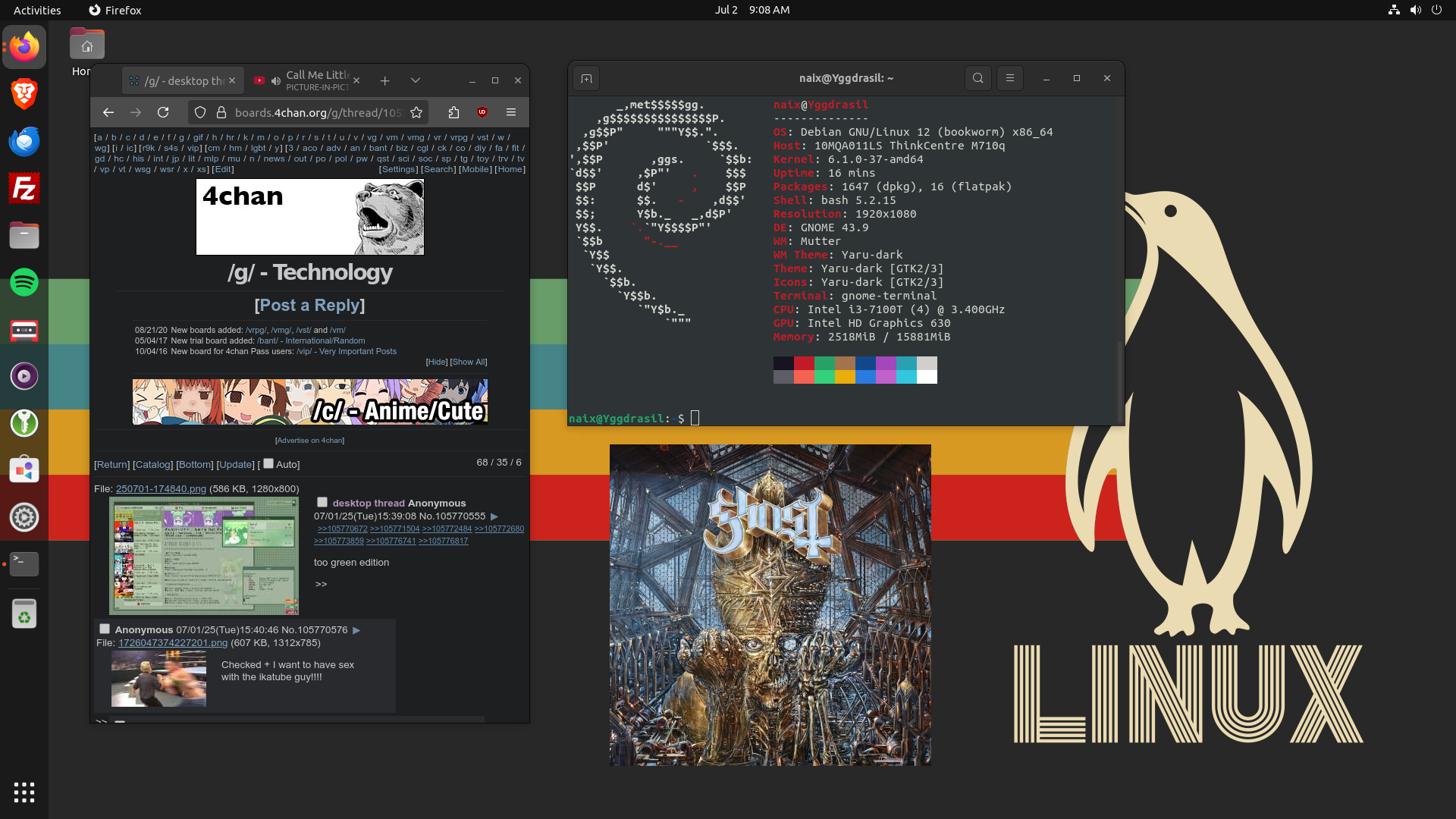Switch to the /g/ desktop thread tab

pyautogui.click(x=183, y=80)
